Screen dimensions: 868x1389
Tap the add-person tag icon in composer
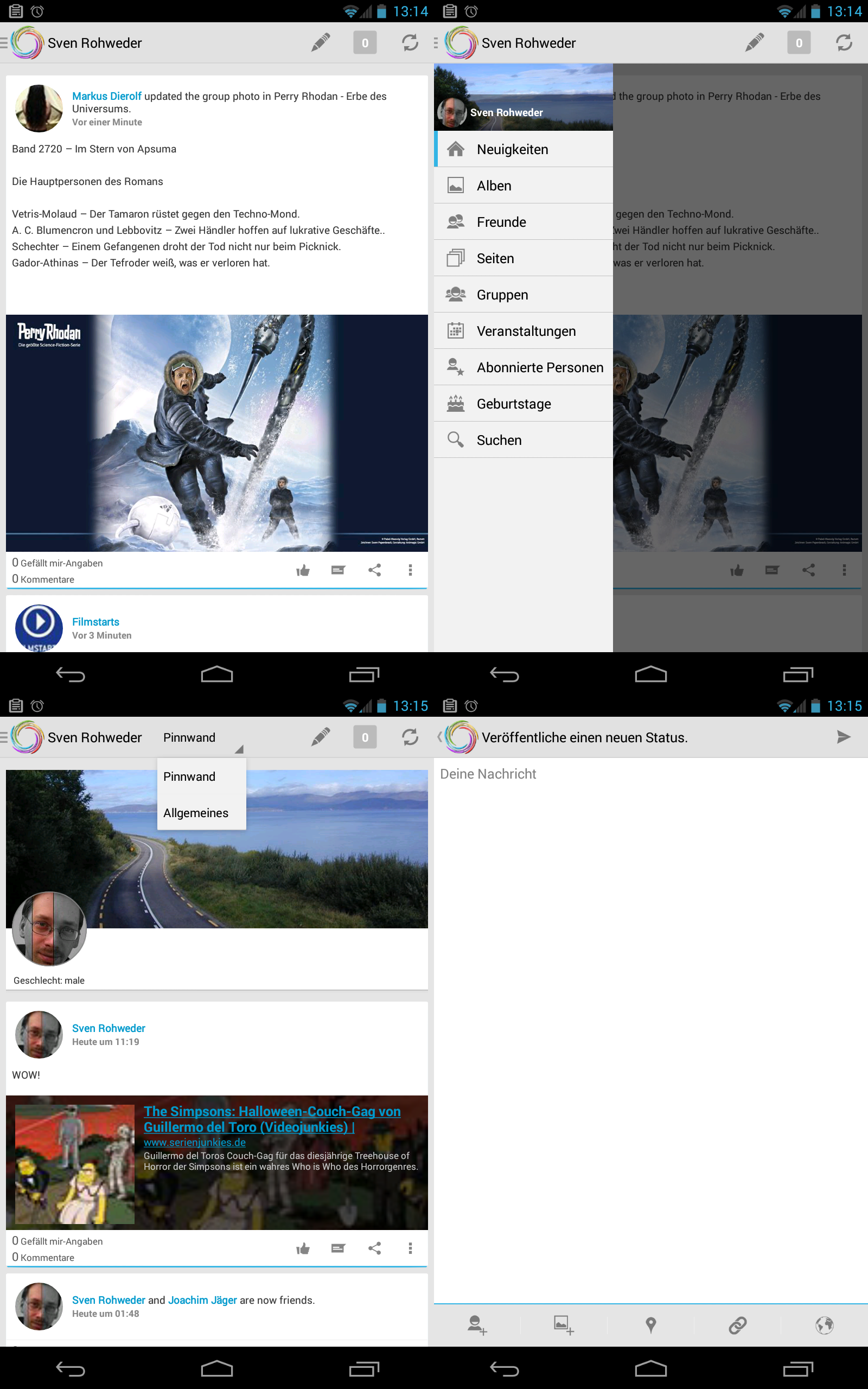pyautogui.click(x=477, y=1326)
